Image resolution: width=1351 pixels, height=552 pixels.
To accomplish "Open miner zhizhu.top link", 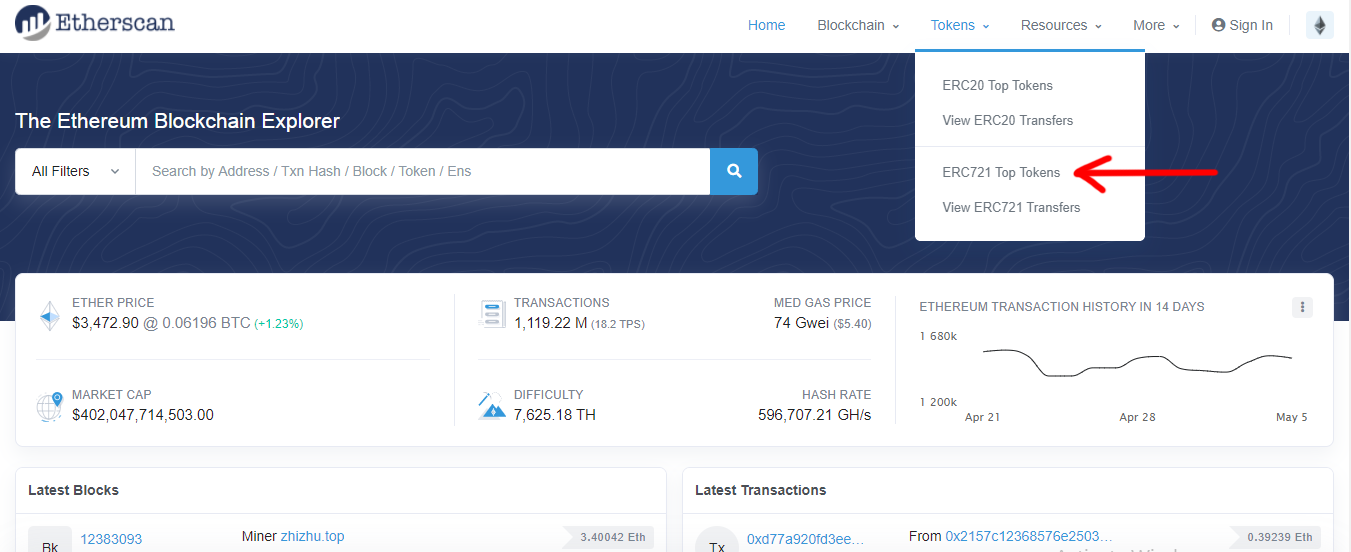I will 312,537.
